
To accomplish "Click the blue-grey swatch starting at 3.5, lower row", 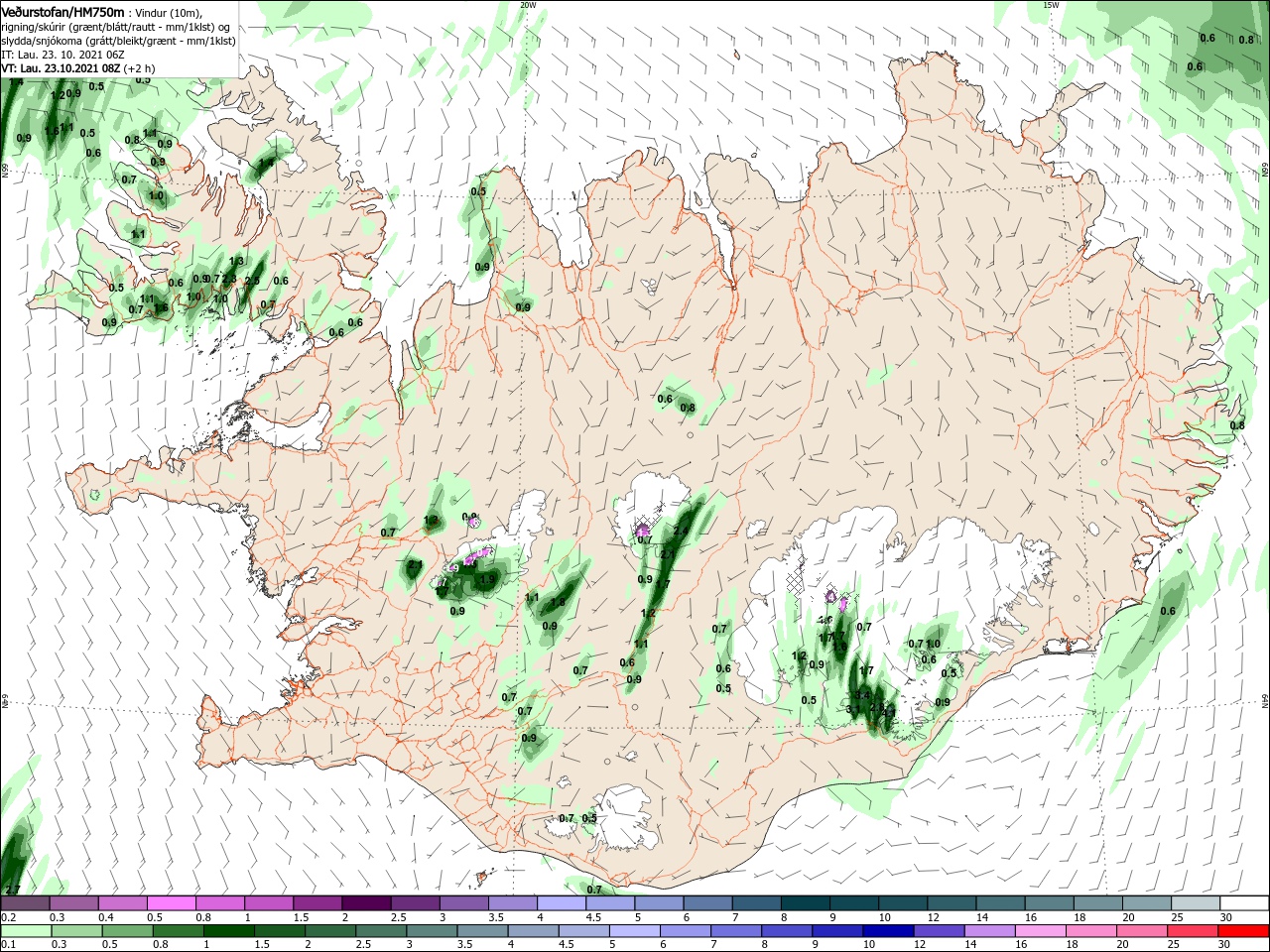I will click(483, 931).
